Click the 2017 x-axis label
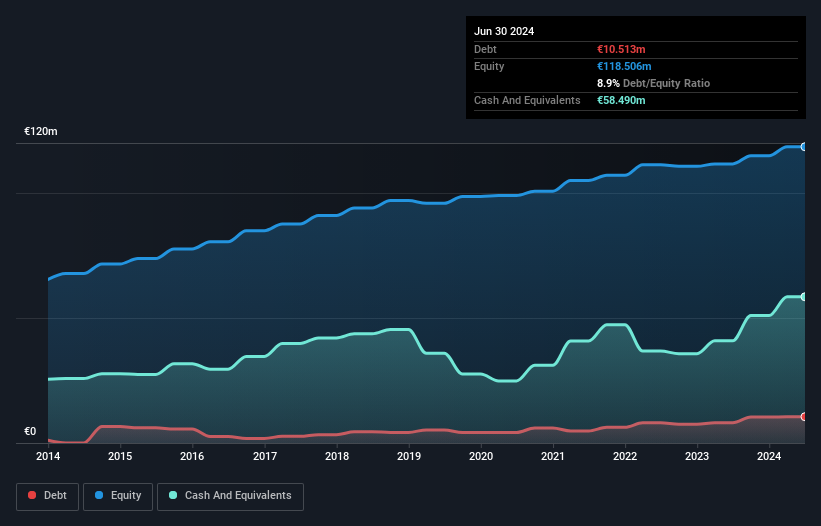 click(x=265, y=456)
